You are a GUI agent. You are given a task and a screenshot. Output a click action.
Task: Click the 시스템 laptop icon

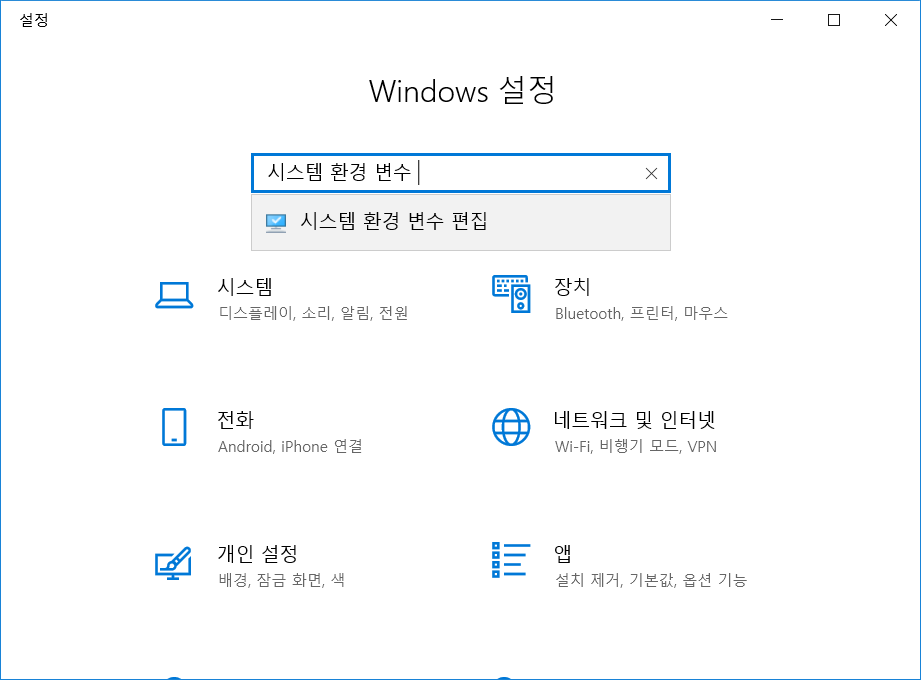[x=174, y=295]
